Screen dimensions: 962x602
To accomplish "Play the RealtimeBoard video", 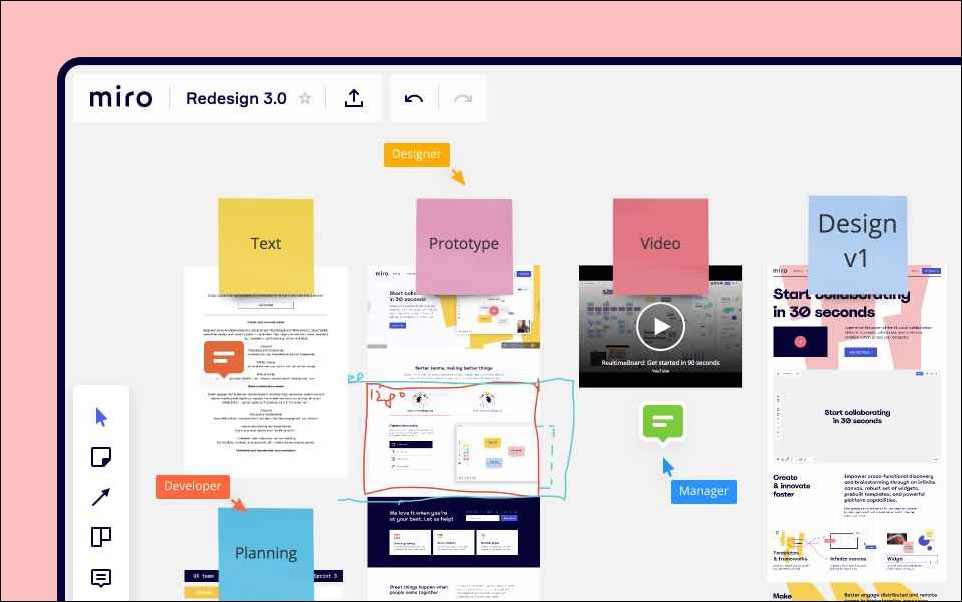I will (x=660, y=326).
